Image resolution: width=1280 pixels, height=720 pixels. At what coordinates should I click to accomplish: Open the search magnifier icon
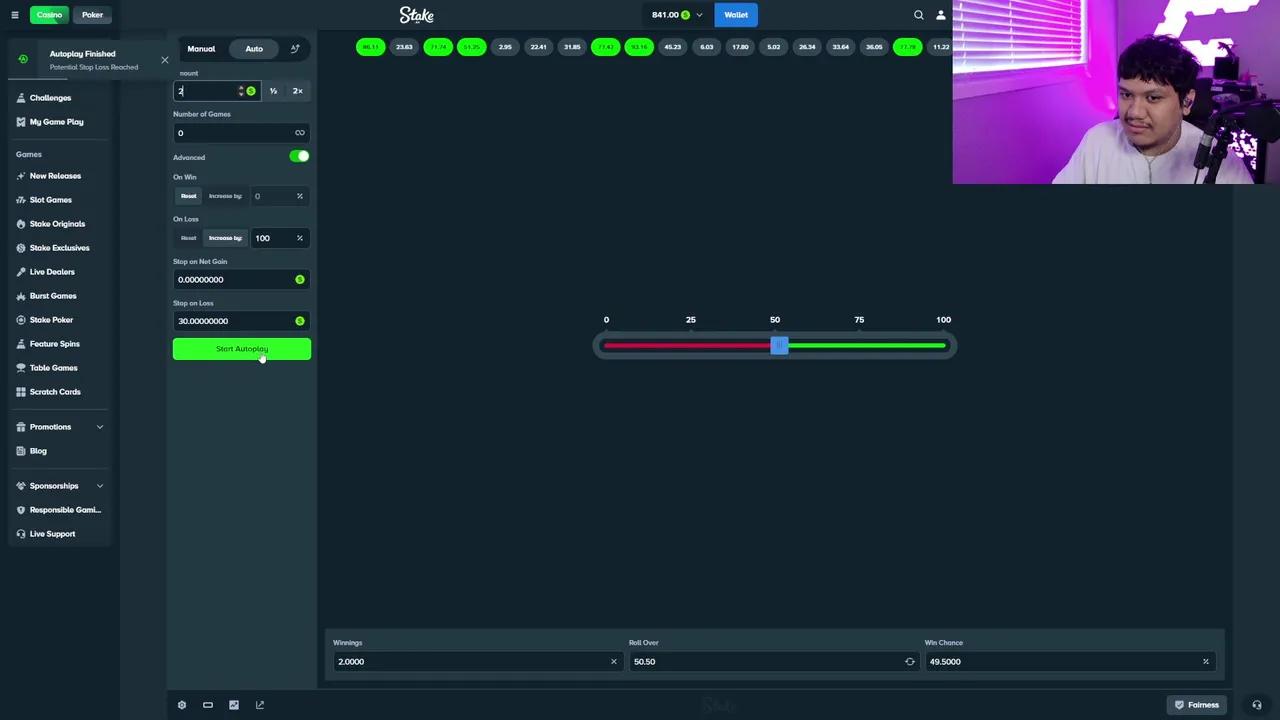point(918,15)
